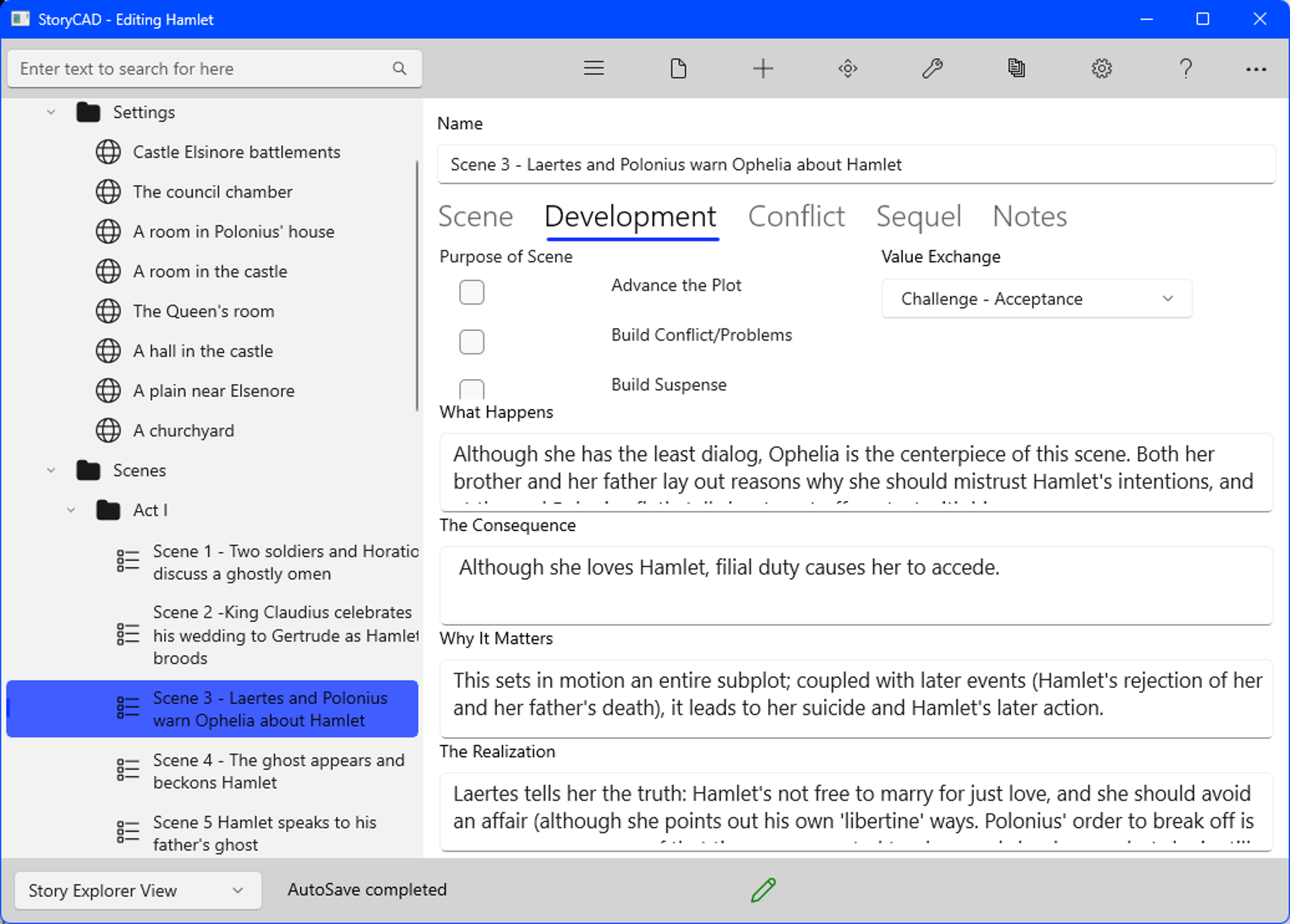This screenshot has width=1290, height=924.
Task: Open the file document icon menu
Action: point(678,68)
